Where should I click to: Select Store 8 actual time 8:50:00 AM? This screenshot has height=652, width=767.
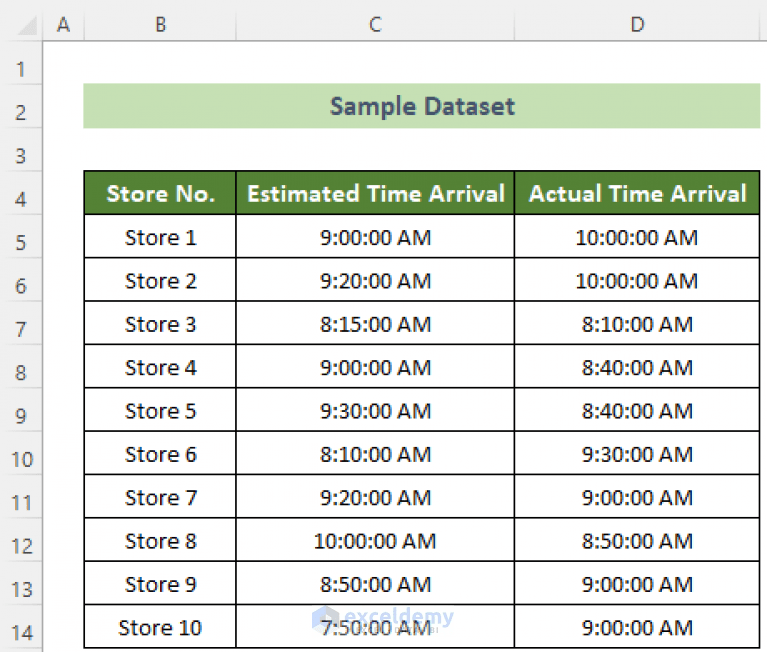tap(637, 540)
